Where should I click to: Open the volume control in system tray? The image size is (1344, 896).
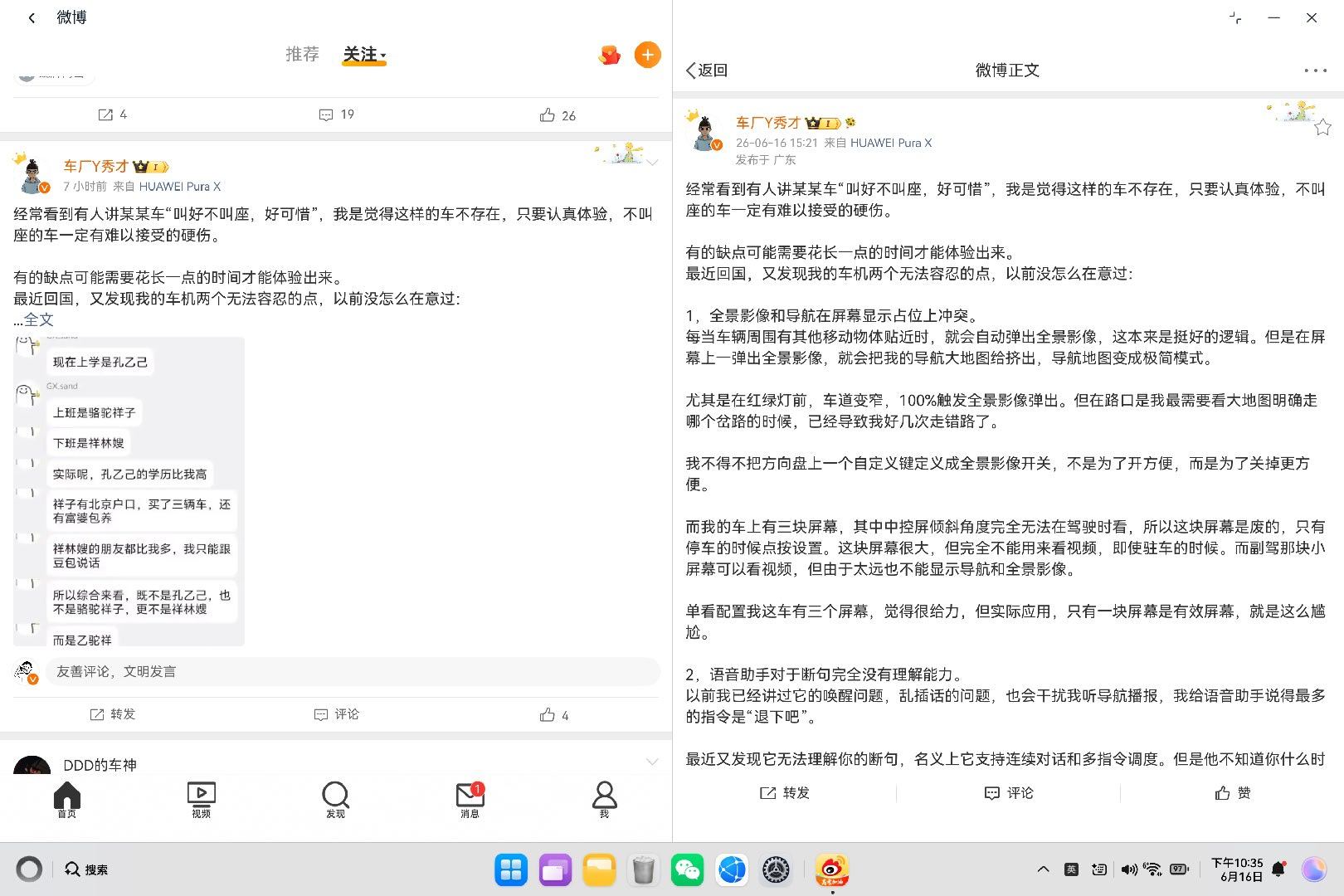pyautogui.click(x=1128, y=869)
